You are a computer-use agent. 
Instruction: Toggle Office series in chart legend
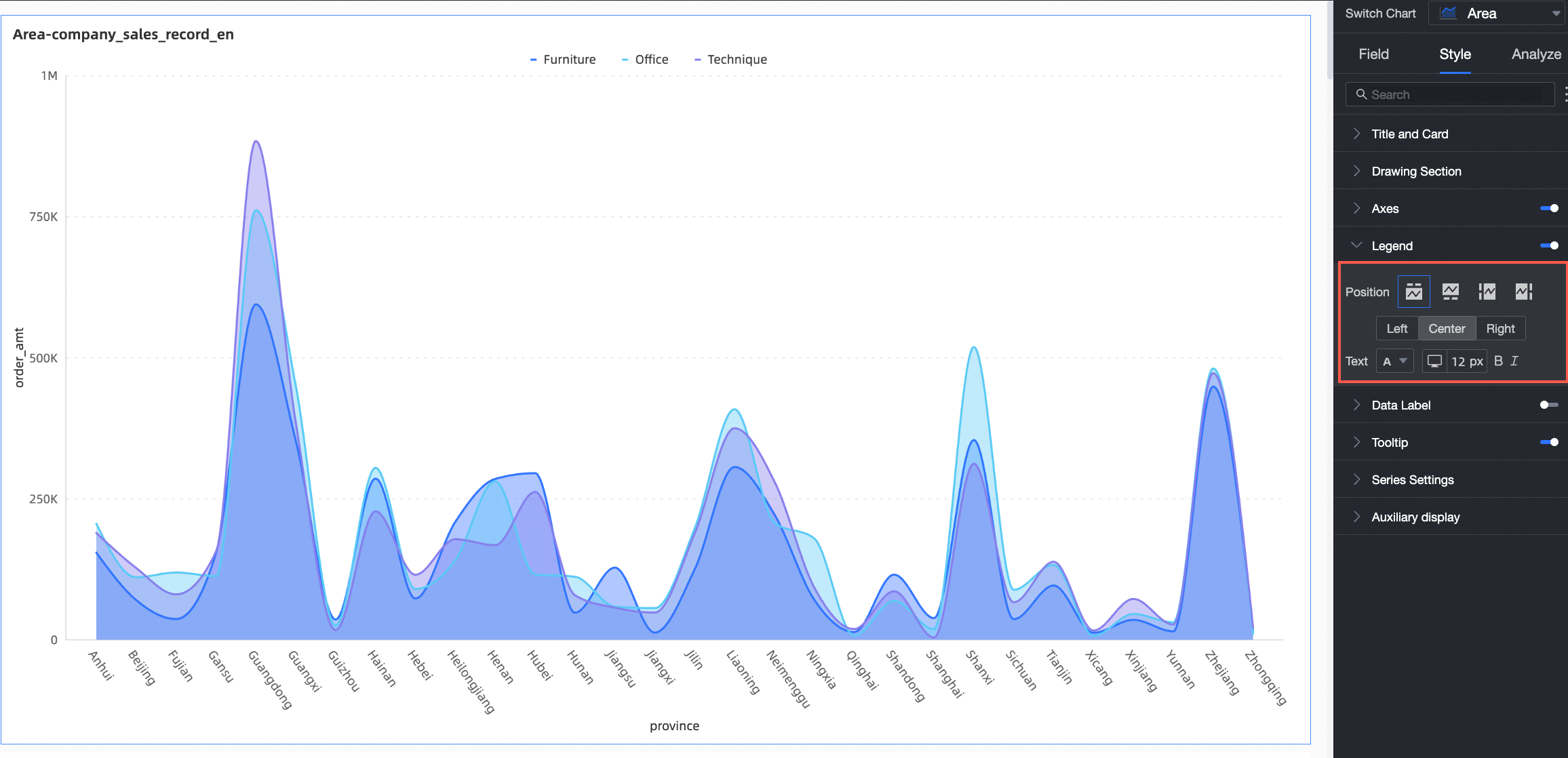(x=645, y=60)
